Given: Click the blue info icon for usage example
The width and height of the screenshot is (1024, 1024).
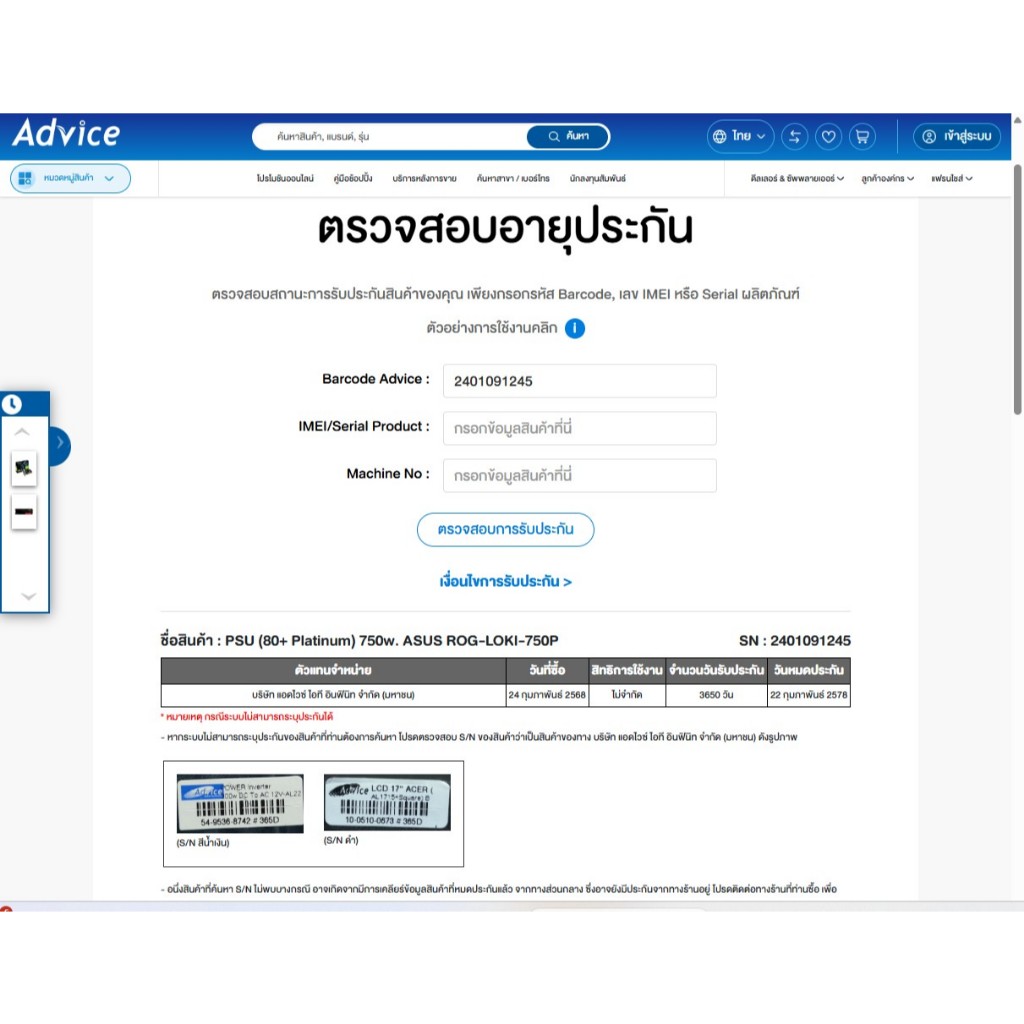Looking at the screenshot, I should tap(575, 328).
